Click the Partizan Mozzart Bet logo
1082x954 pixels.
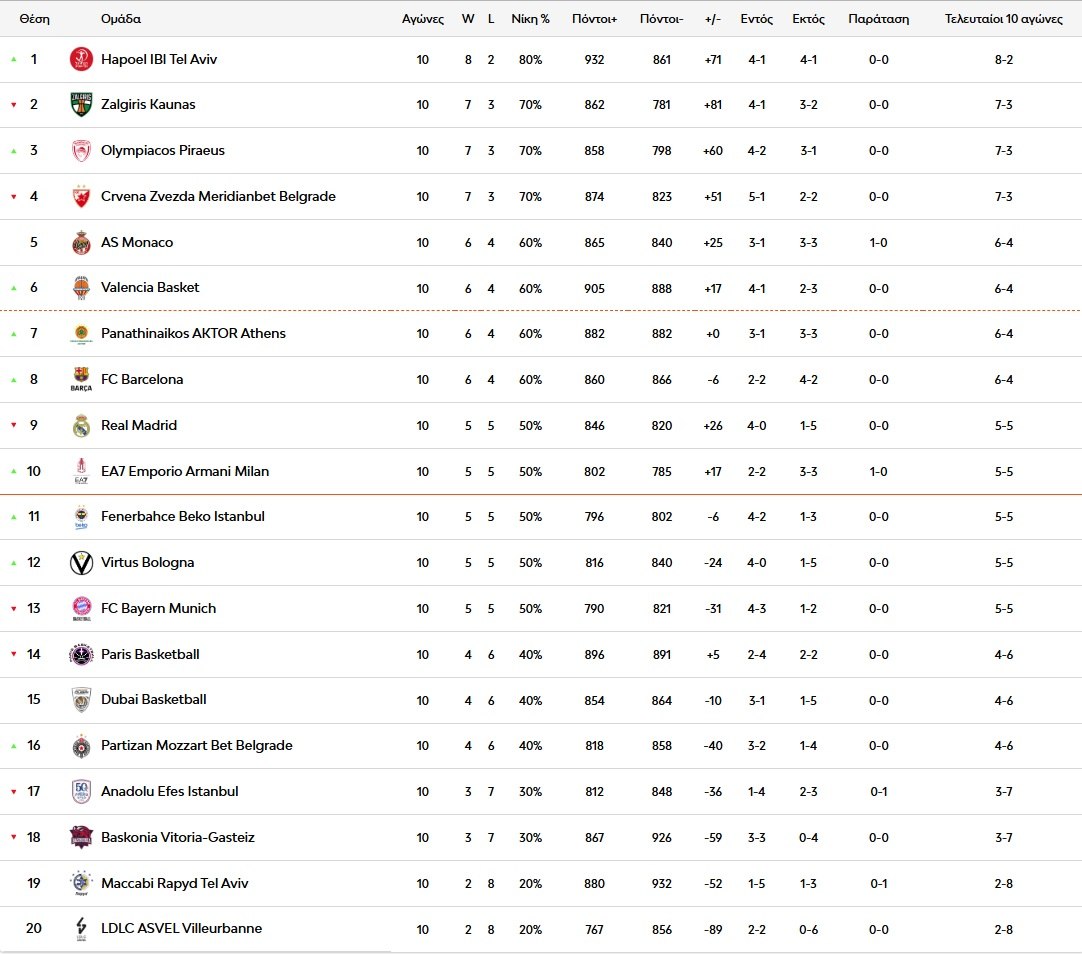tap(81, 746)
